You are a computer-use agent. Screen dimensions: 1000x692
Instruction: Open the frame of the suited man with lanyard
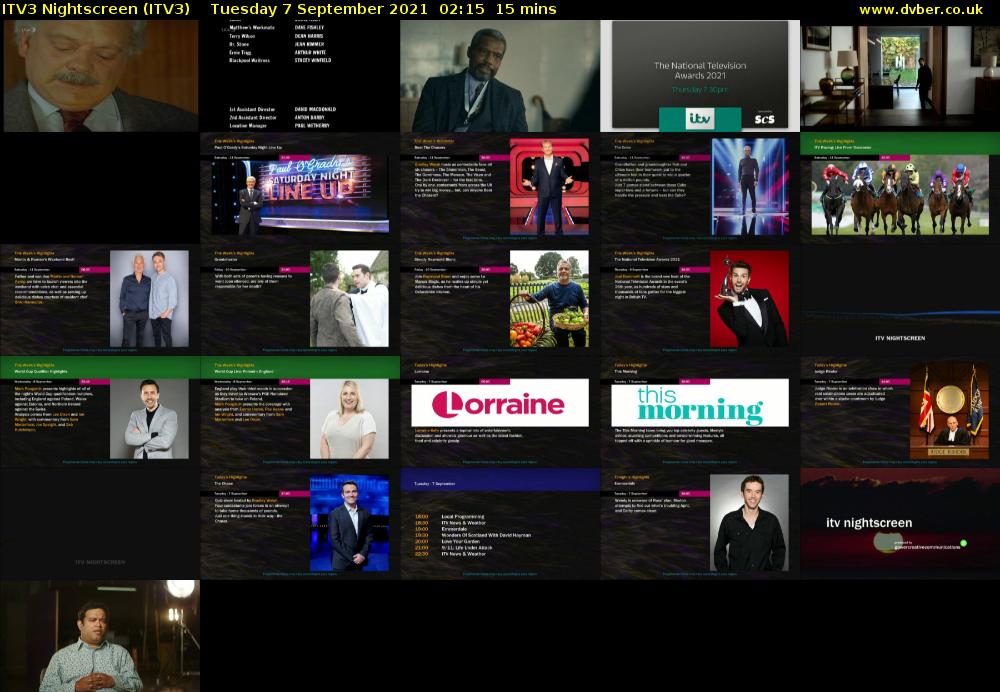[500, 76]
